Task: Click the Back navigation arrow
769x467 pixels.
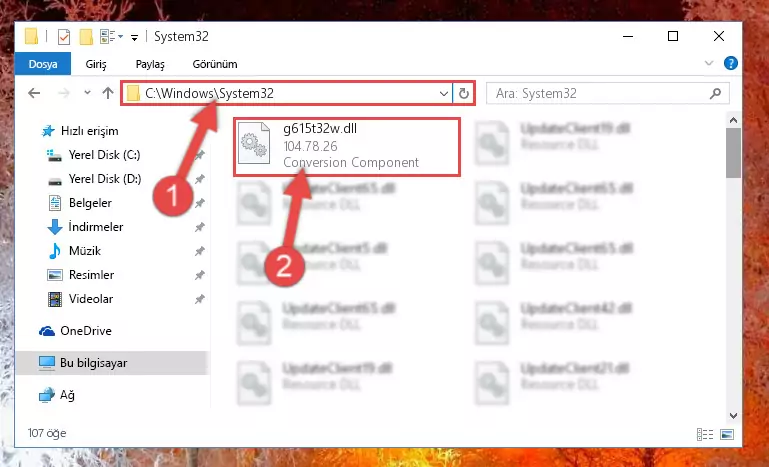Action: click(34, 93)
